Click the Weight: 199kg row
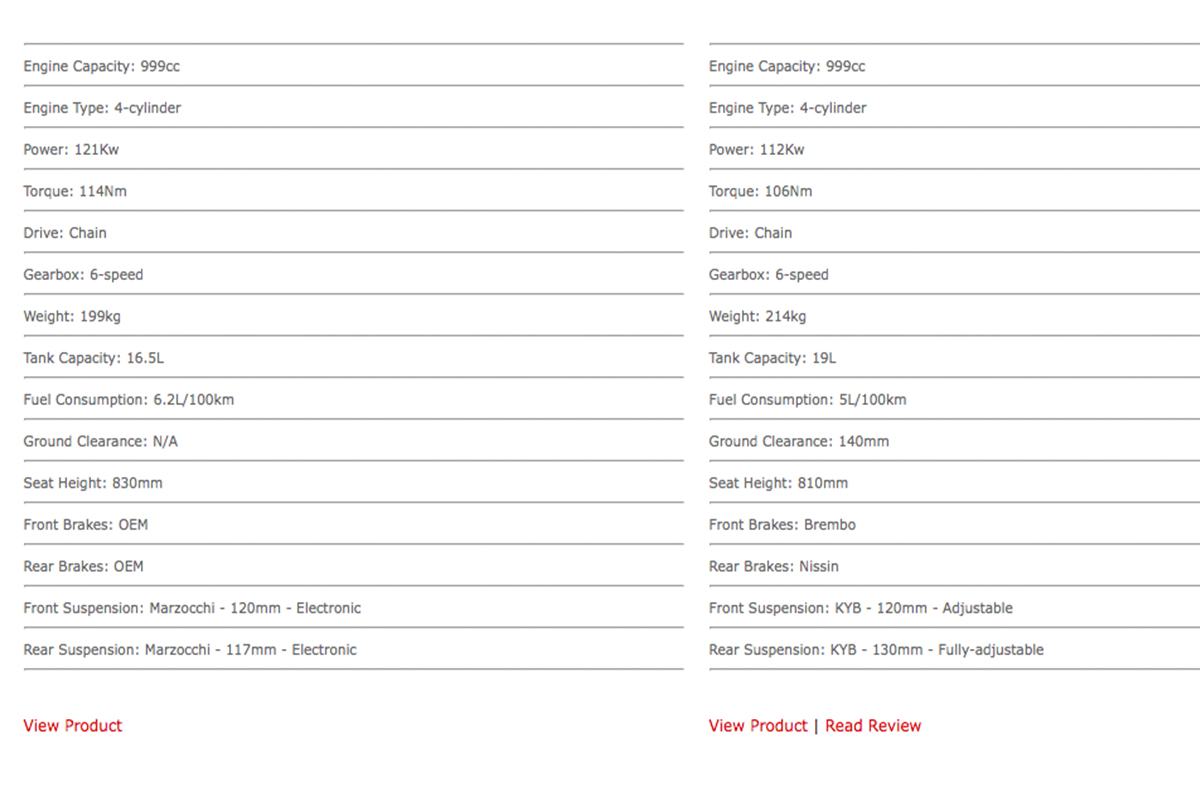 pyautogui.click(x=353, y=316)
